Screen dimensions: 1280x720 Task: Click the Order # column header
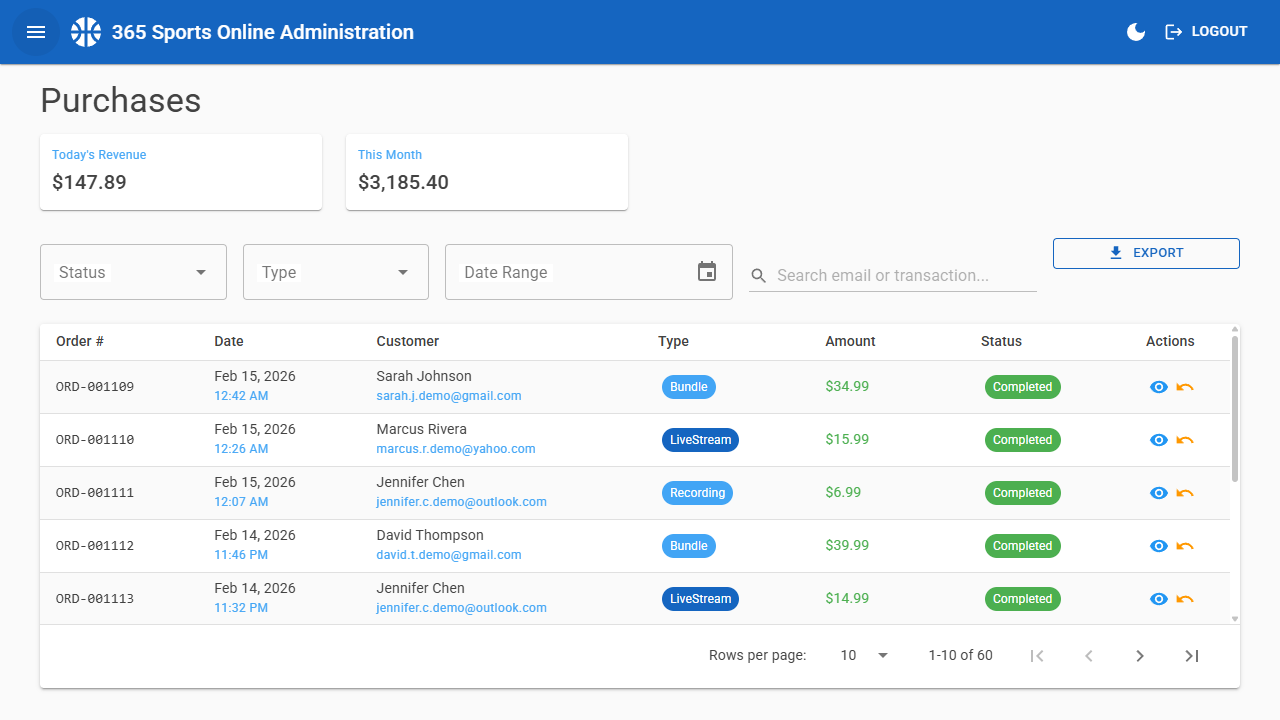pos(80,341)
